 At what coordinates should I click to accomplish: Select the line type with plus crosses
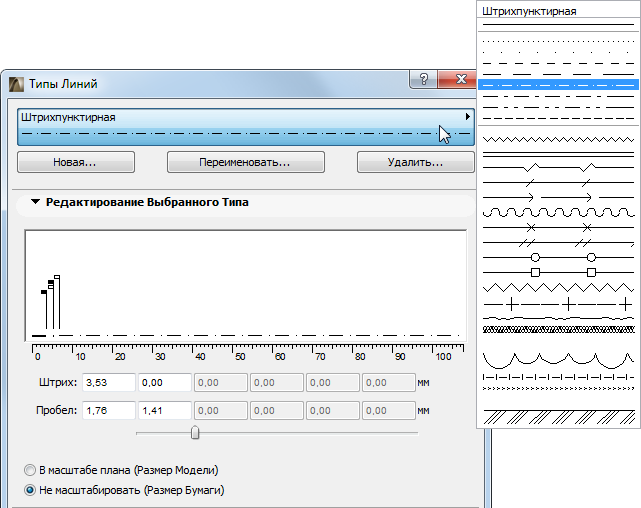(559, 302)
